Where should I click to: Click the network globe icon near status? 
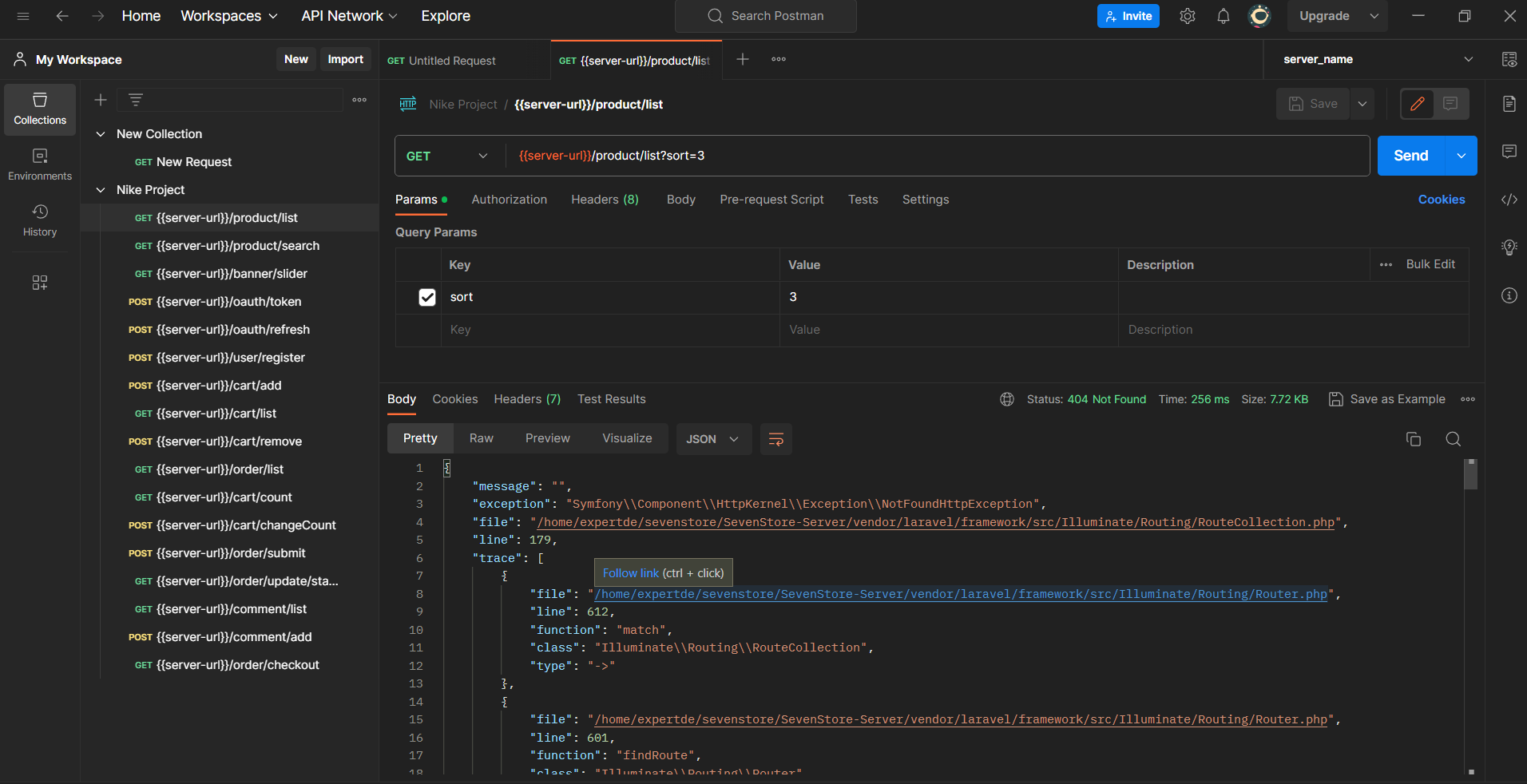tap(1007, 399)
